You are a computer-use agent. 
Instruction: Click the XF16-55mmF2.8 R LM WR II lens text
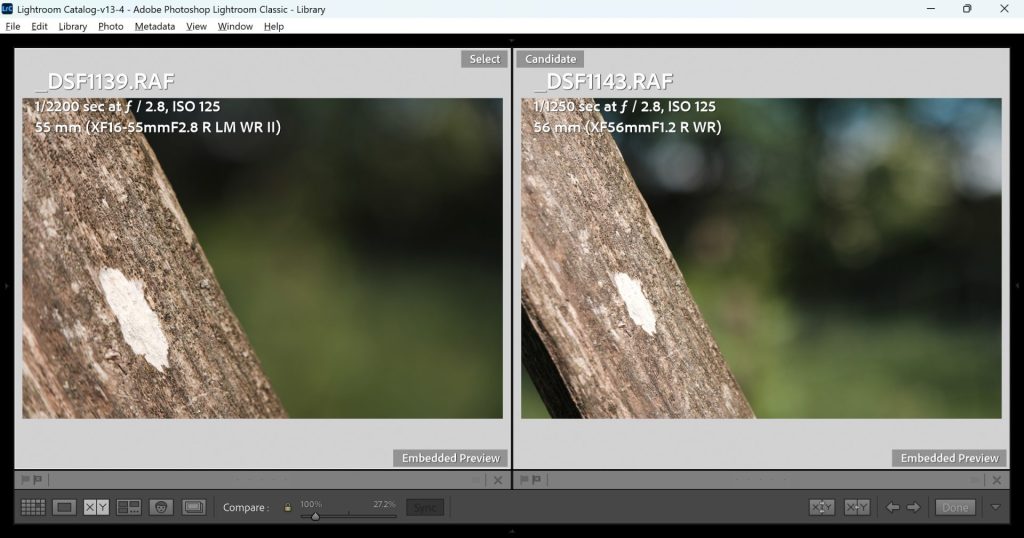(183, 127)
